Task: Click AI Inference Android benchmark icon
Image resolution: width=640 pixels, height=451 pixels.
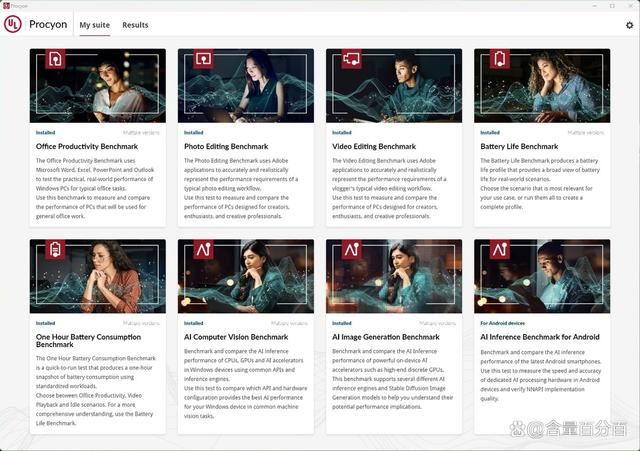Action: [x=499, y=250]
